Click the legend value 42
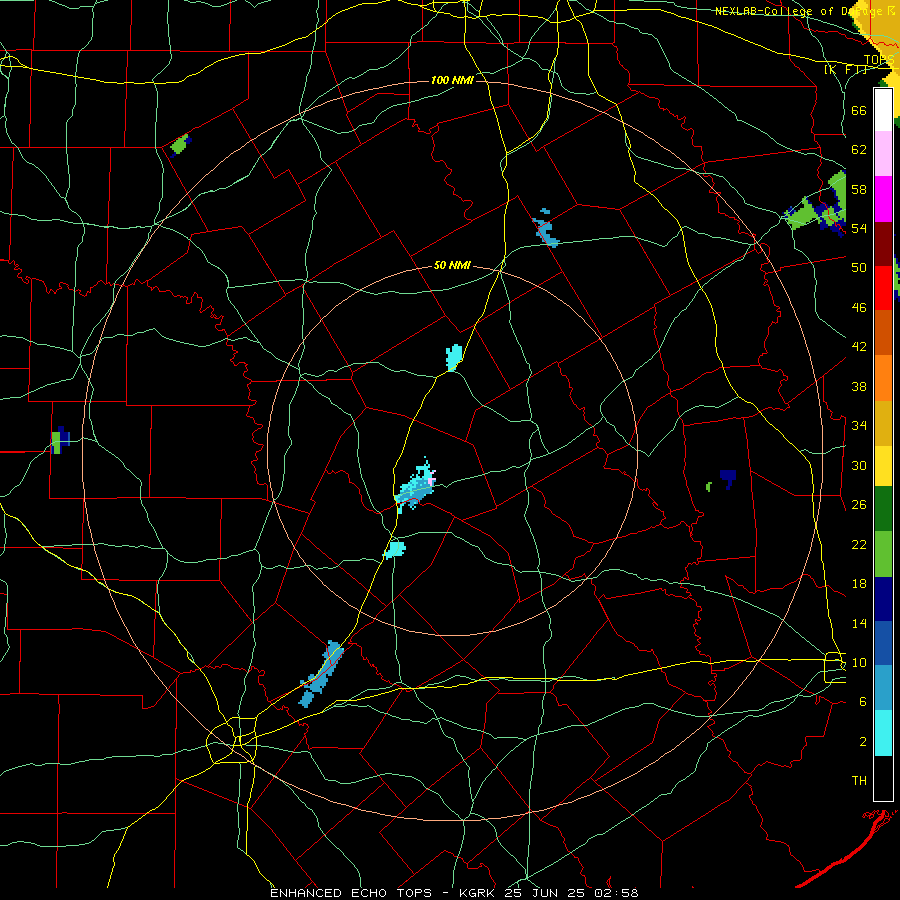Viewport: 900px width, 900px height. 859,347
